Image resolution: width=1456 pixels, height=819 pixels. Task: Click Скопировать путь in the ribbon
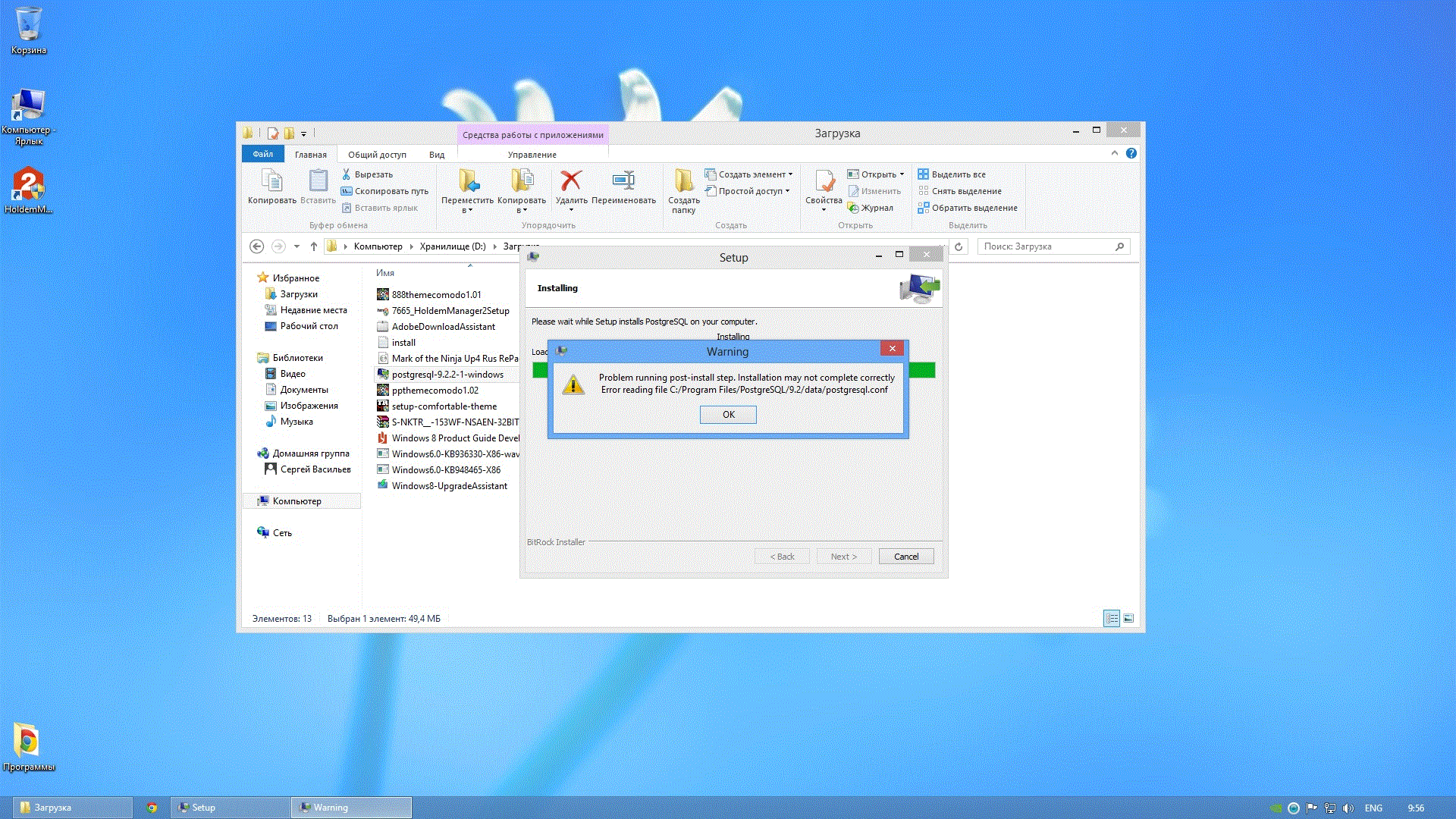[x=385, y=191]
